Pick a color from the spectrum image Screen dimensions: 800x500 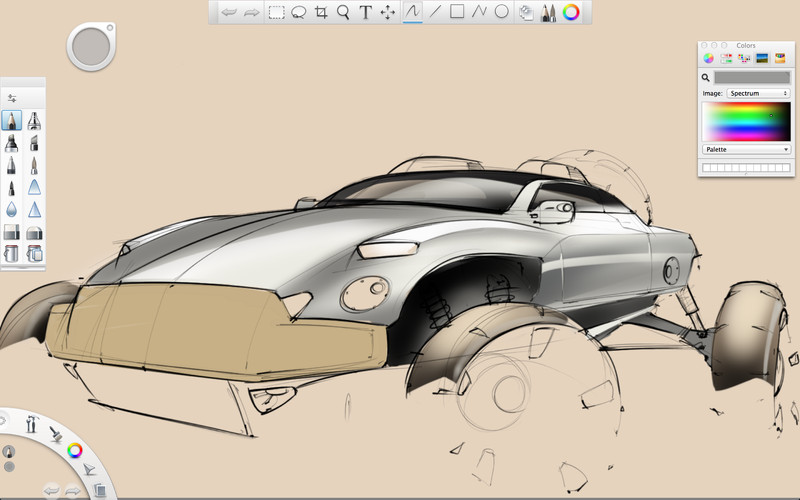[x=746, y=121]
